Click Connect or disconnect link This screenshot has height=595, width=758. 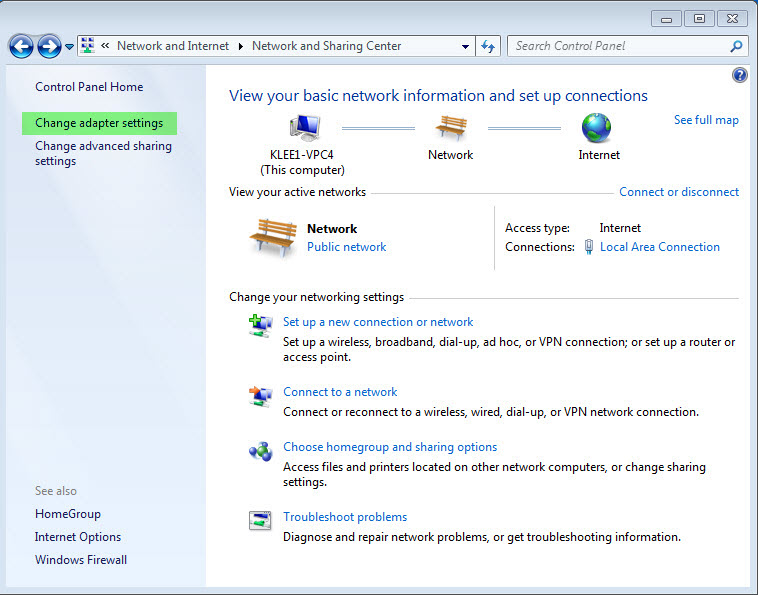tap(679, 192)
